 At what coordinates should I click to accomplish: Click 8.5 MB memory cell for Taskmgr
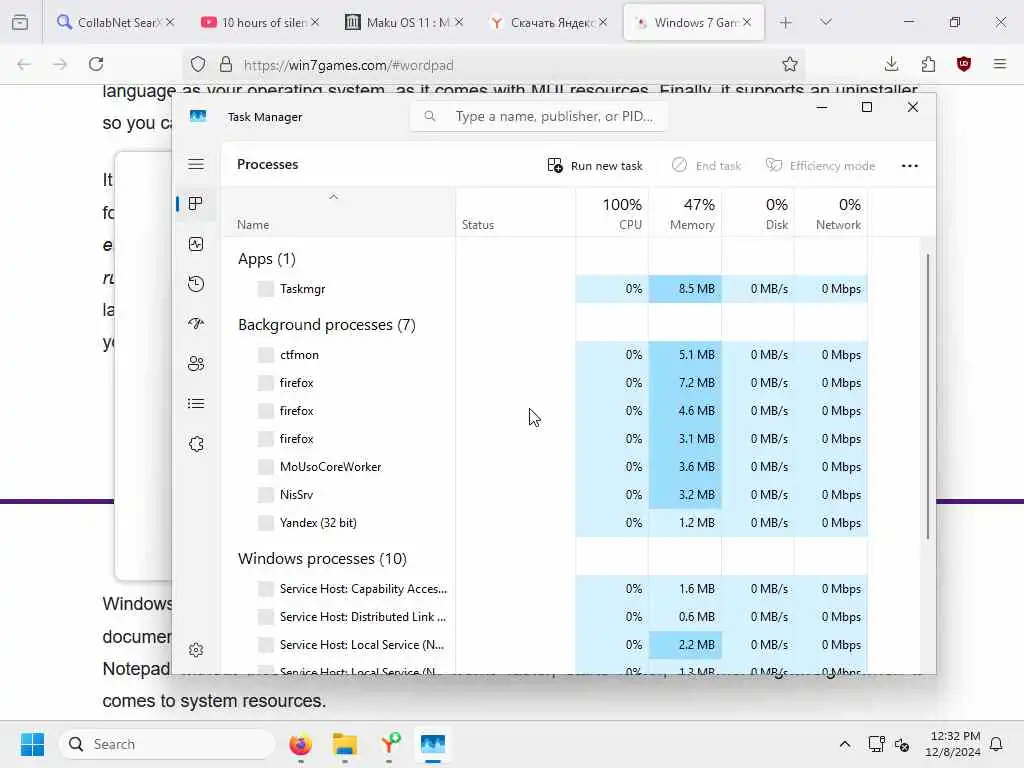(685, 289)
